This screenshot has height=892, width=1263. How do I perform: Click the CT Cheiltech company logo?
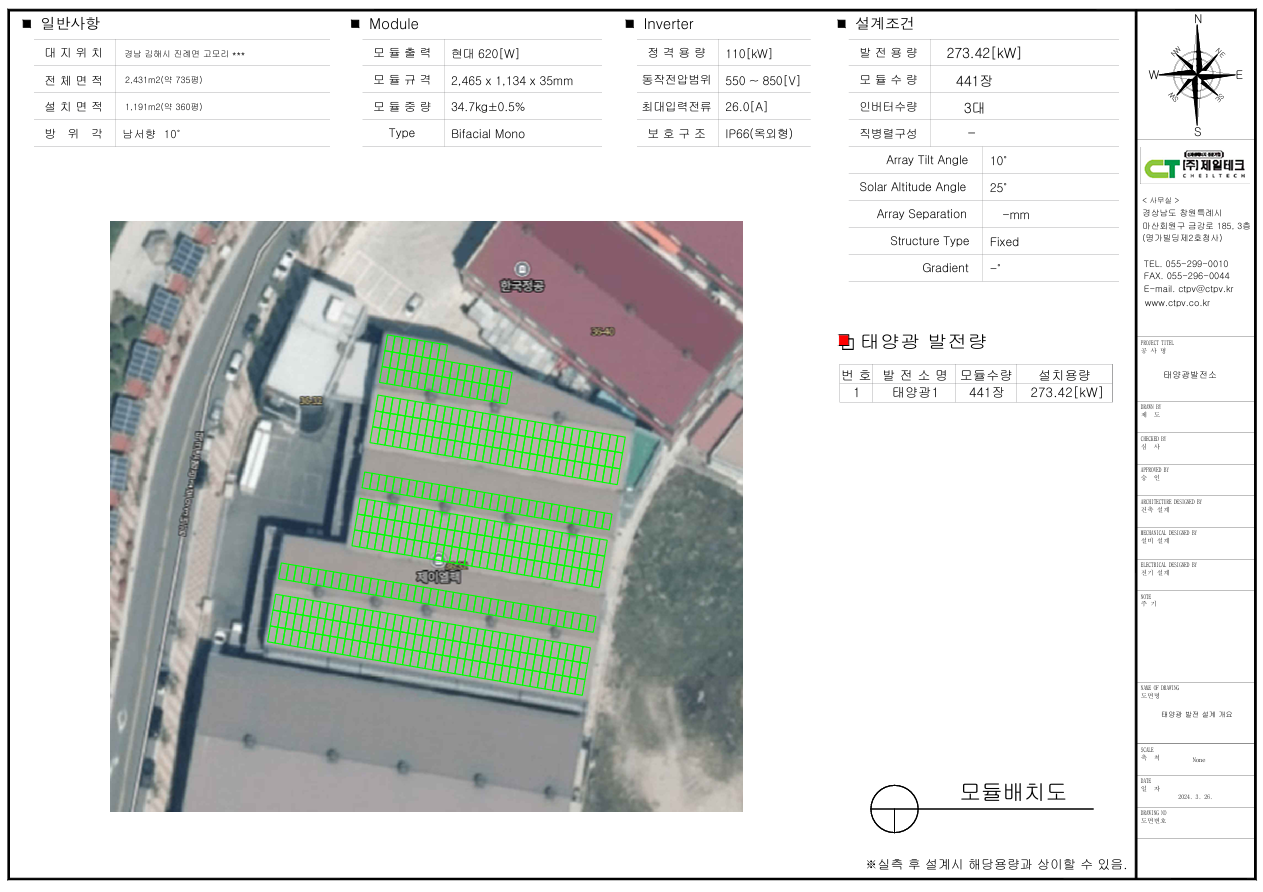tap(1195, 165)
